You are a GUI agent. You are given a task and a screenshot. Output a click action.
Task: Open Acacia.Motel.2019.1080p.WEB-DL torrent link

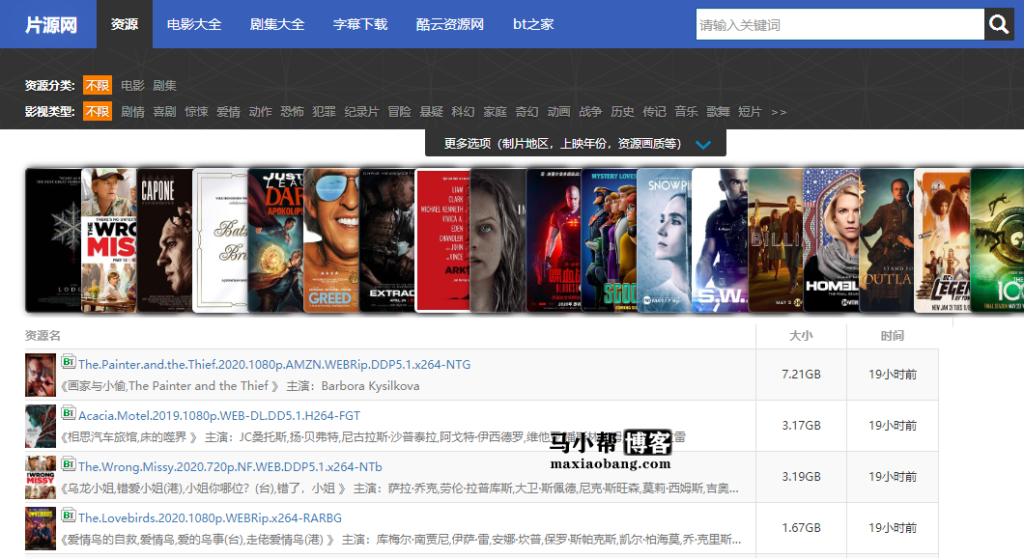219,416
